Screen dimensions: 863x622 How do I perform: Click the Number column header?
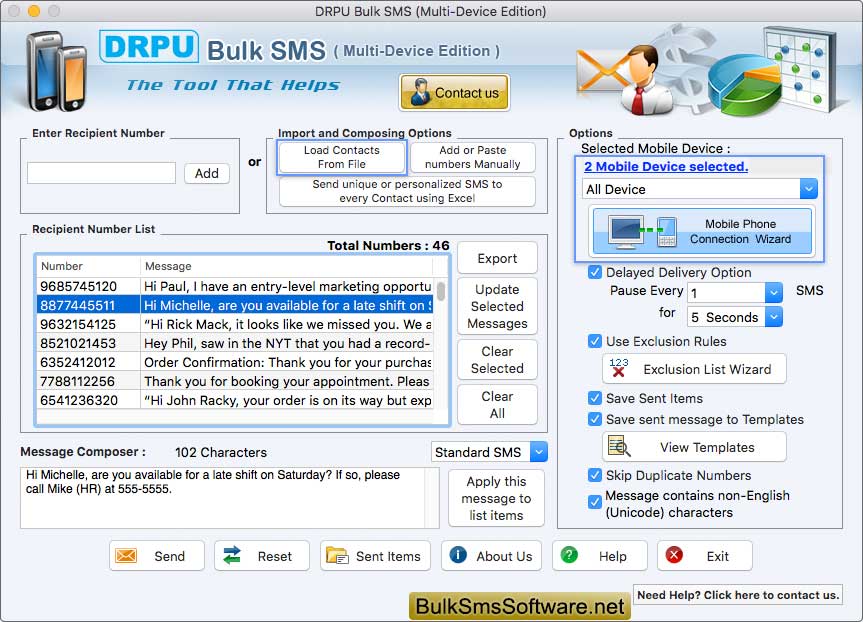[88, 266]
